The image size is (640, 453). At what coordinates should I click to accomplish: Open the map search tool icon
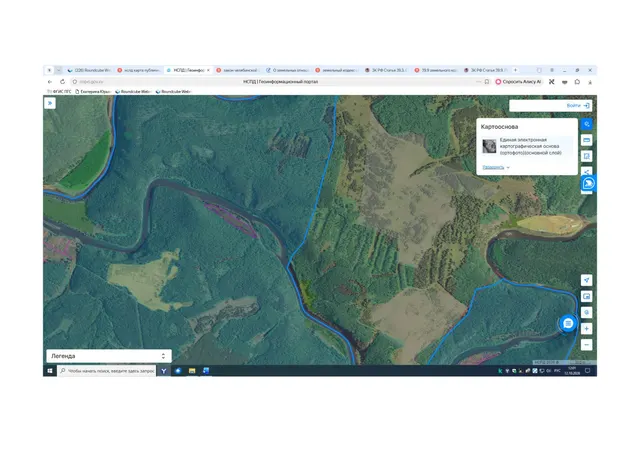tap(587, 124)
